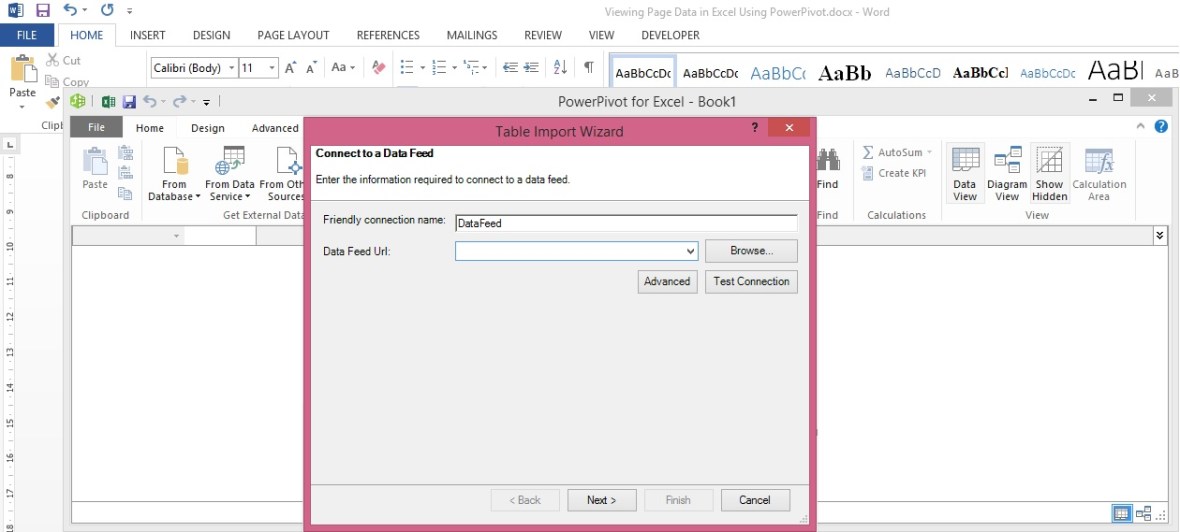Select bold AaBb heading style thumbnail
The width and height of the screenshot is (1180, 532).
click(845, 73)
